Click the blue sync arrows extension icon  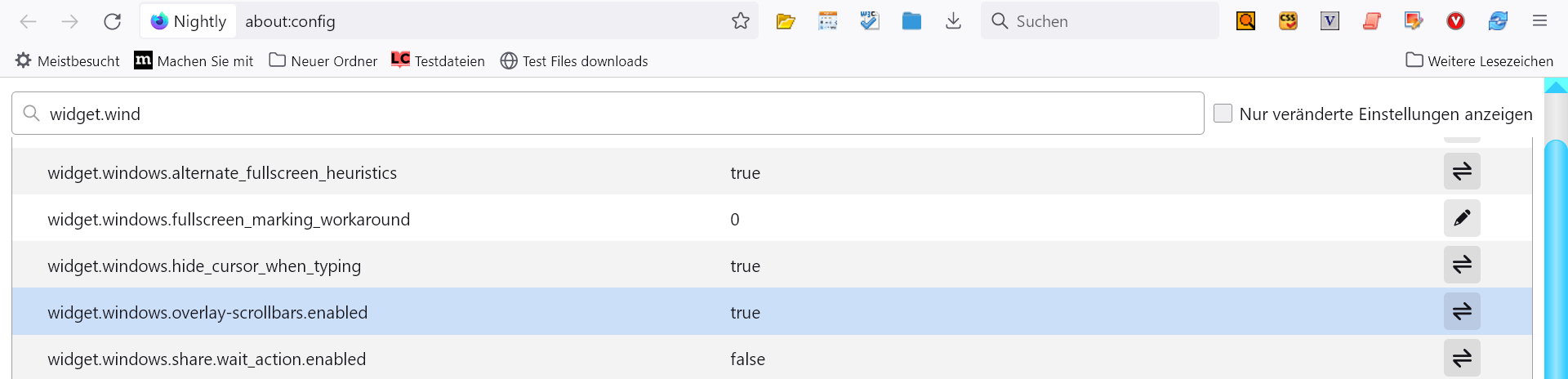coord(1498,21)
